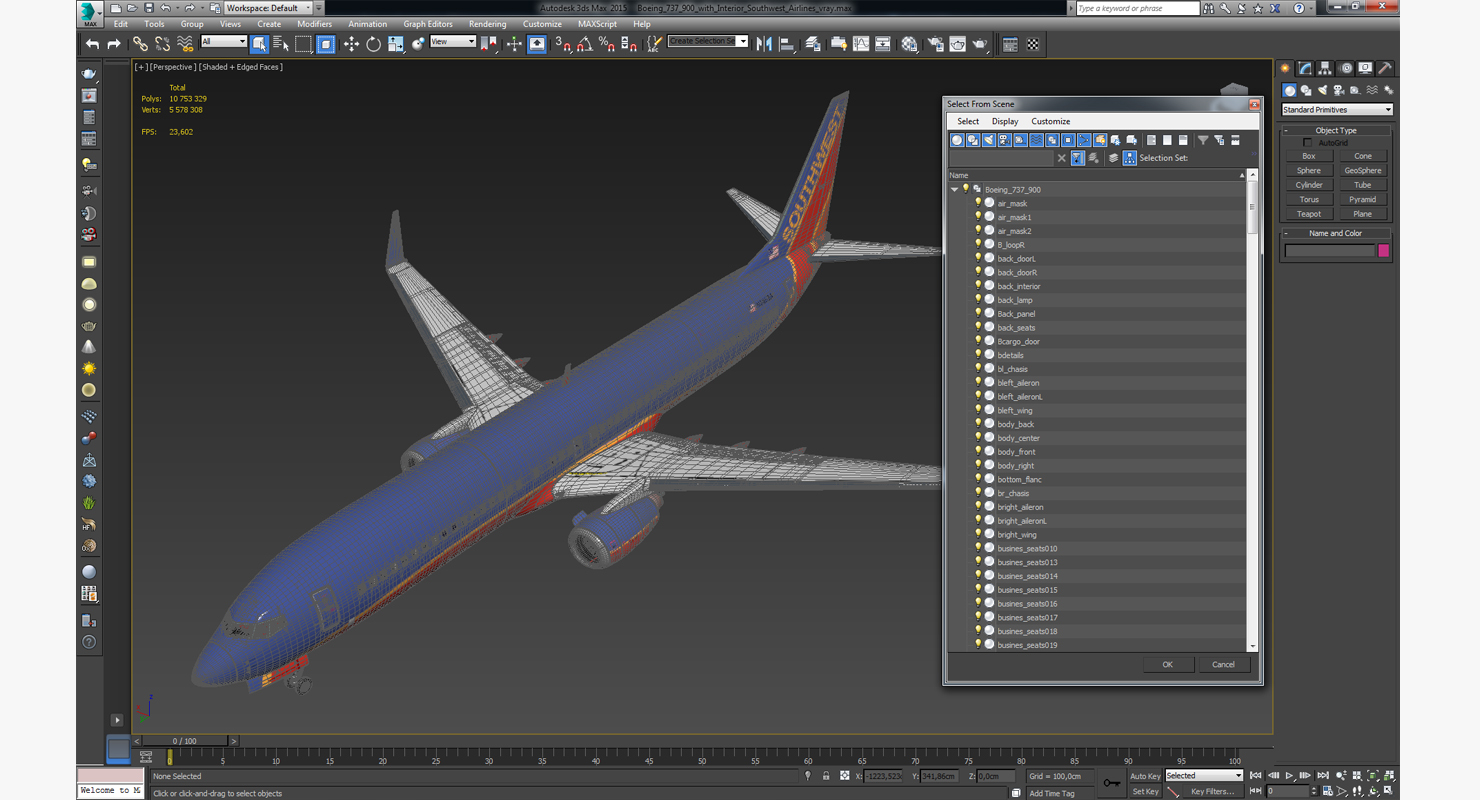
Task: Choose the Select and Rotate tool
Action: pos(373,44)
